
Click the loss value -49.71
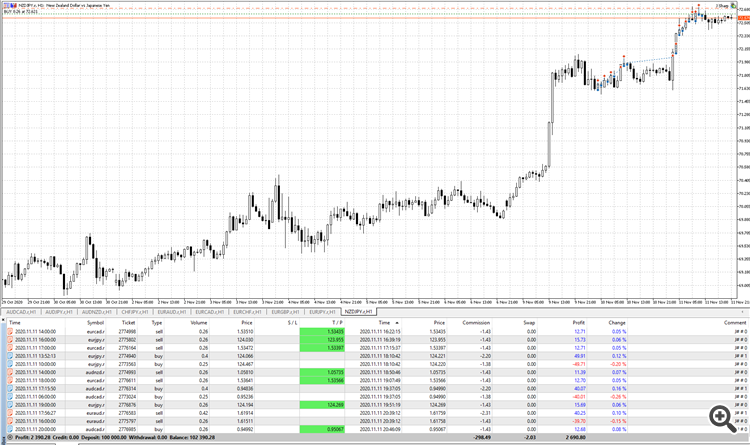579,364
